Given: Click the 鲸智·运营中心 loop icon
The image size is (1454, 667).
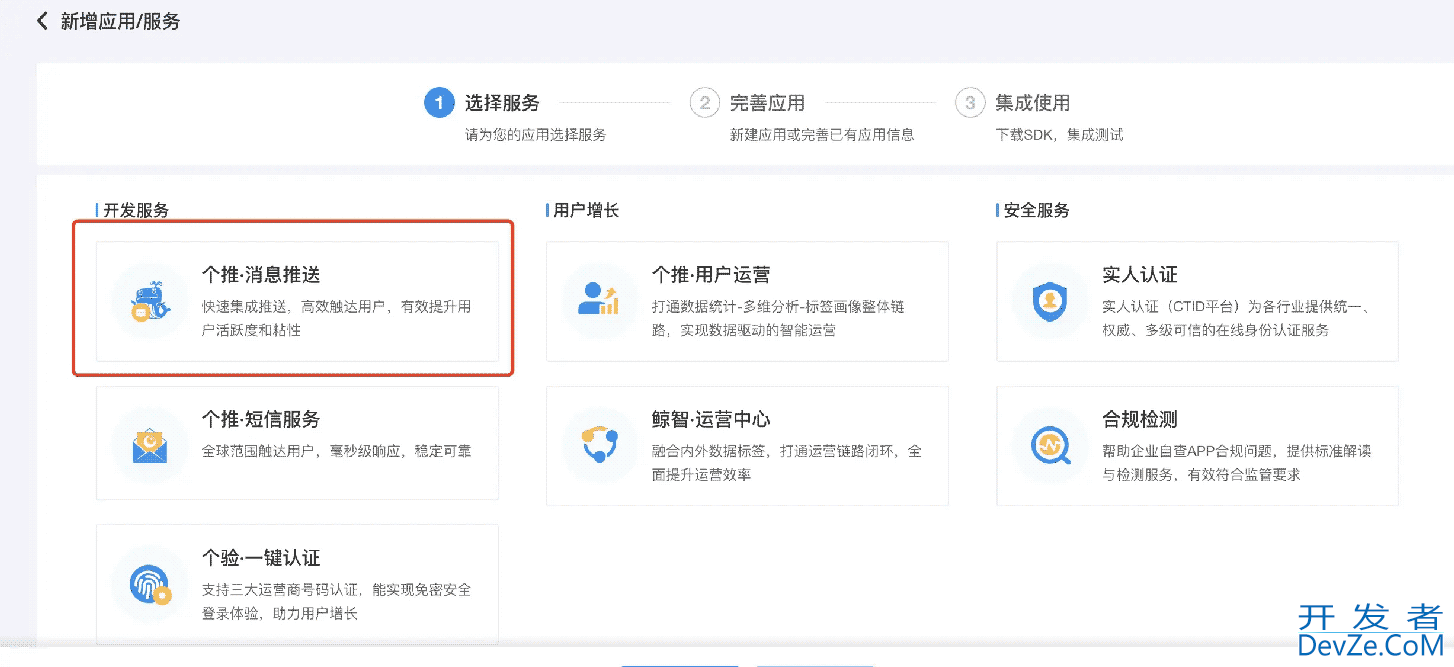Looking at the screenshot, I should pos(600,446).
